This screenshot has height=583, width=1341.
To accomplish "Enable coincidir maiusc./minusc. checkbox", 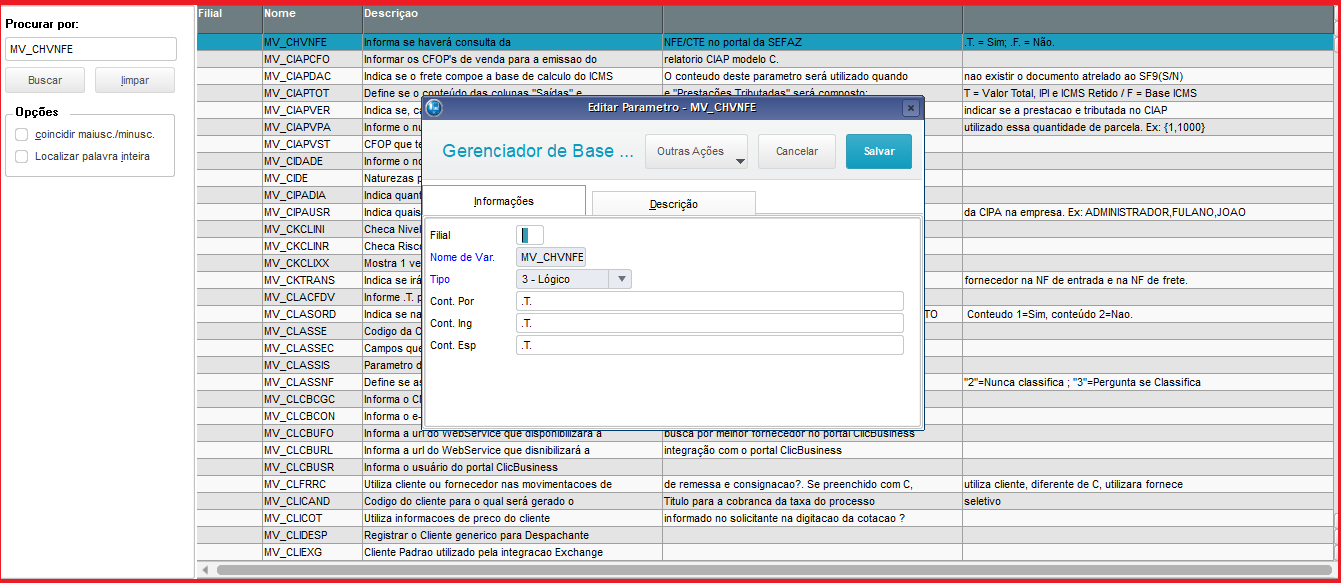I will 22,134.
